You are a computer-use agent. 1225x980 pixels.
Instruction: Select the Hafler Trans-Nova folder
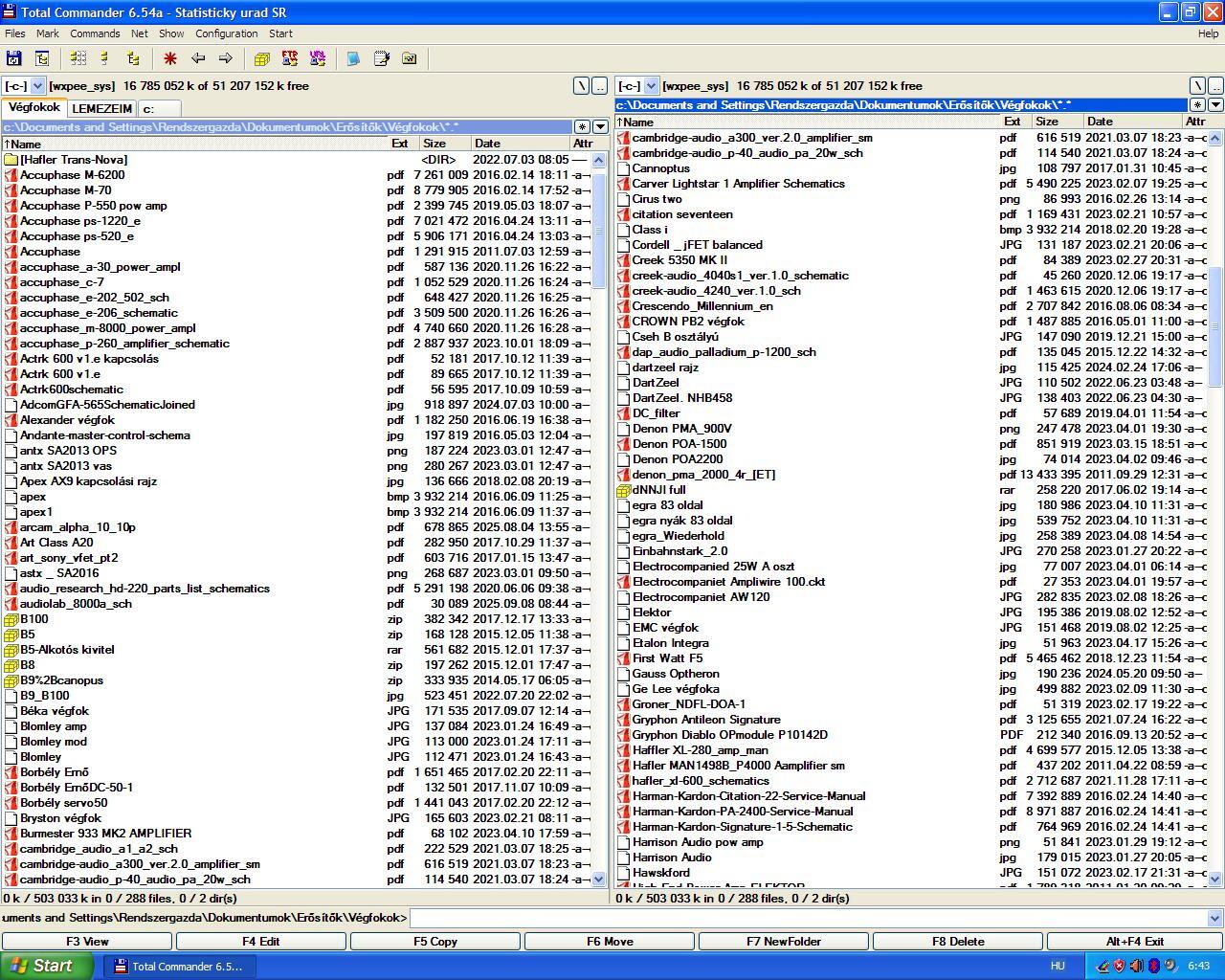pos(296,160)
